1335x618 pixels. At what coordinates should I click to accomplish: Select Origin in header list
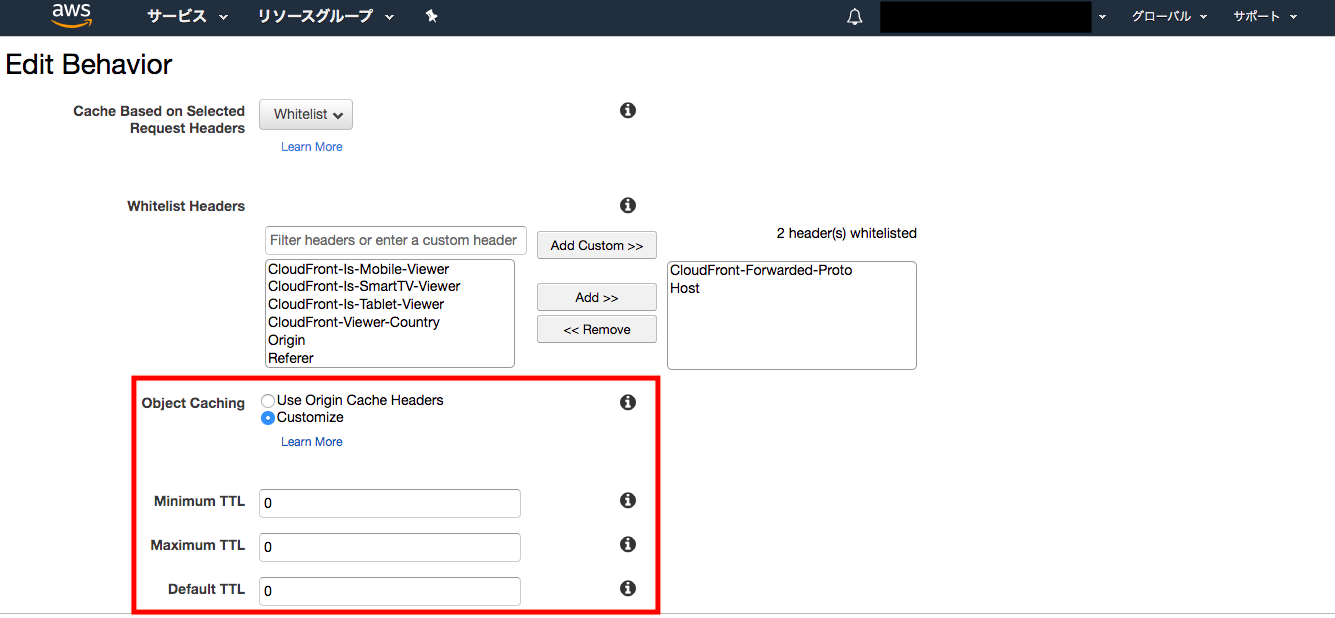(x=287, y=340)
